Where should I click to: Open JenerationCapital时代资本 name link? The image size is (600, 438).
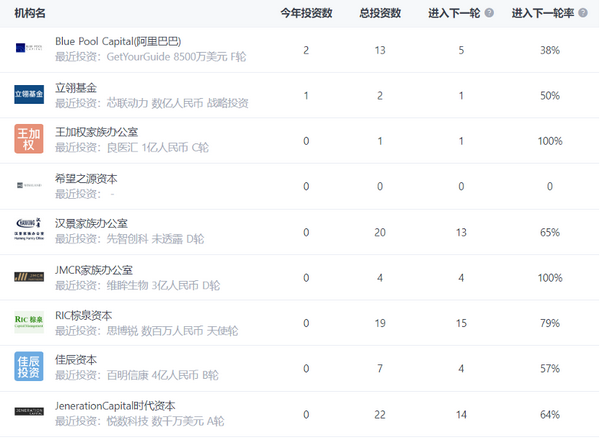coord(115,406)
